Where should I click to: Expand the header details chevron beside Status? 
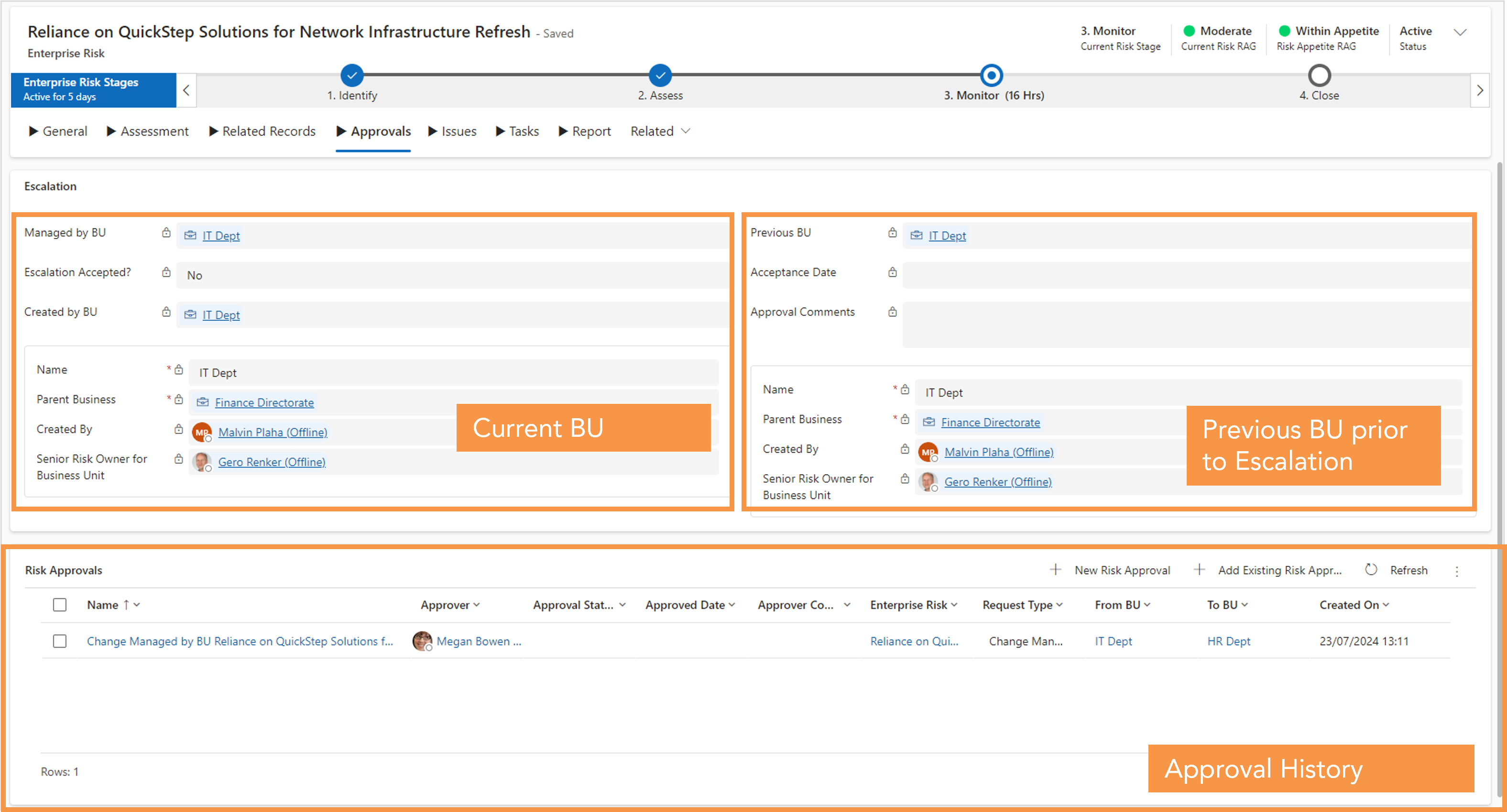(x=1460, y=32)
